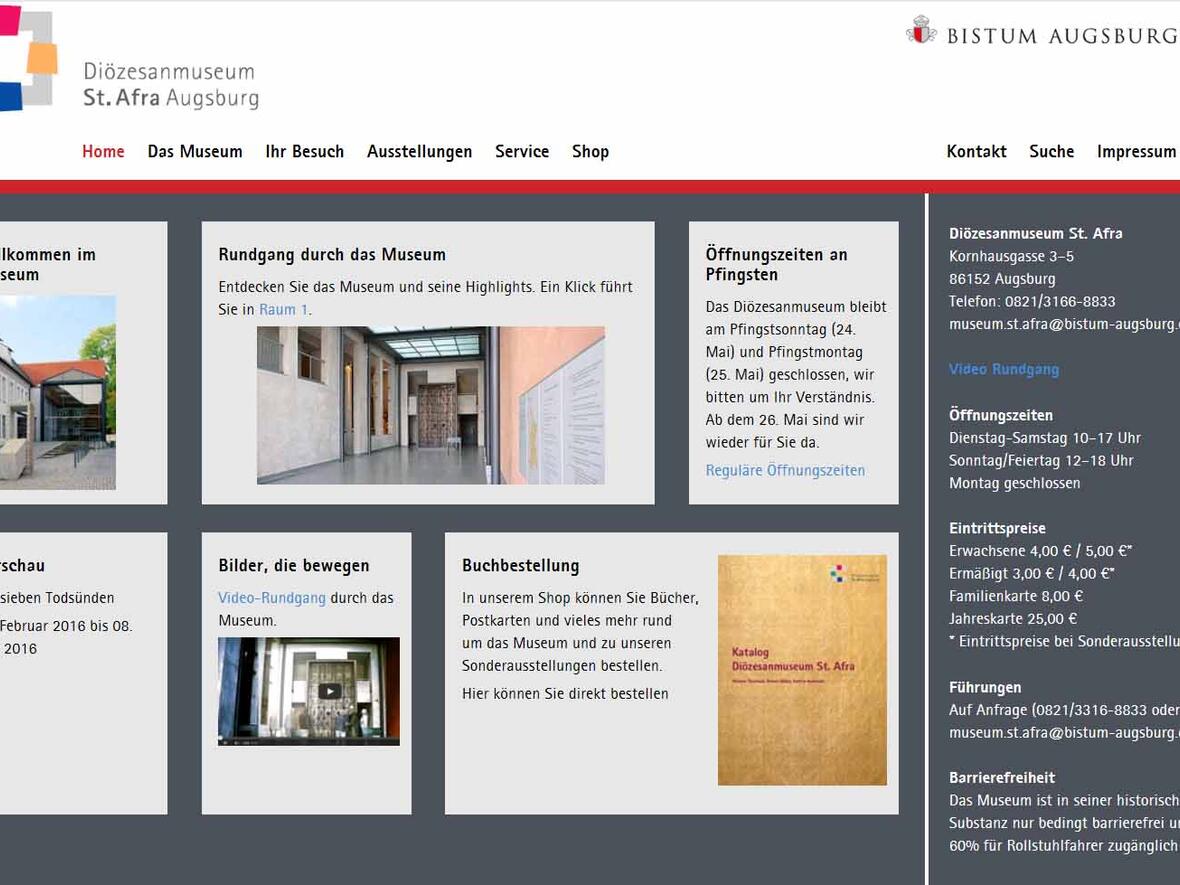Click the Kornhausgasse 3–5 address line
This screenshot has width=1180, height=885.
point(1011,257)
